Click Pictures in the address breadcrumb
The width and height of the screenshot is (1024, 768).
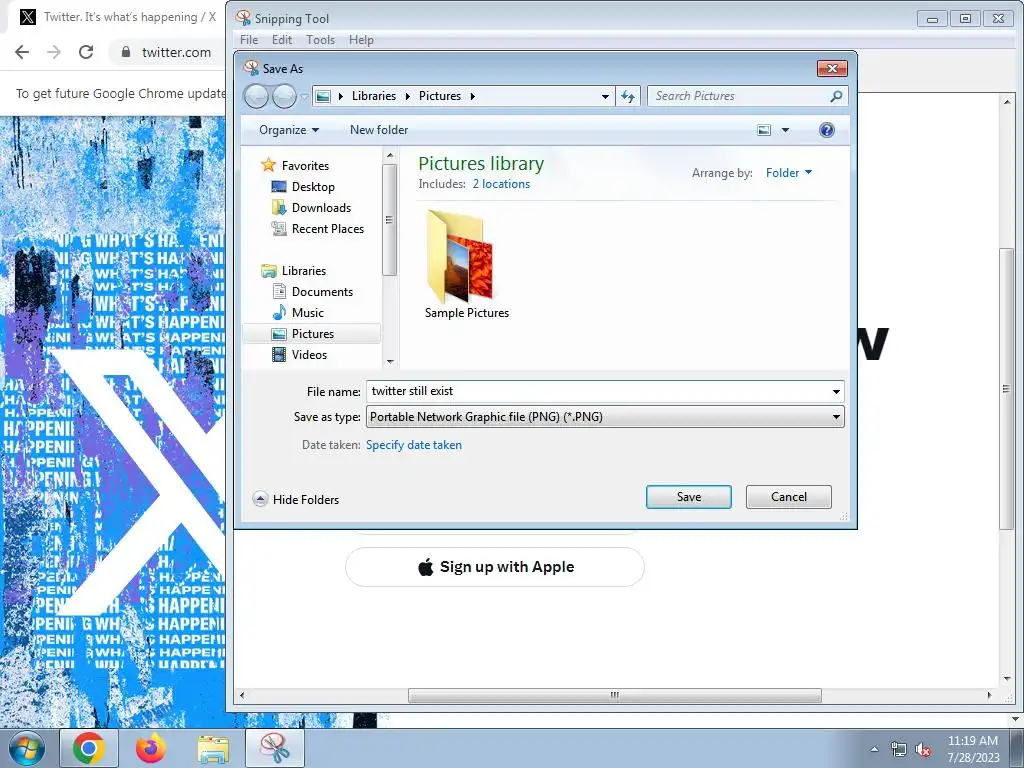pos(440,96)
